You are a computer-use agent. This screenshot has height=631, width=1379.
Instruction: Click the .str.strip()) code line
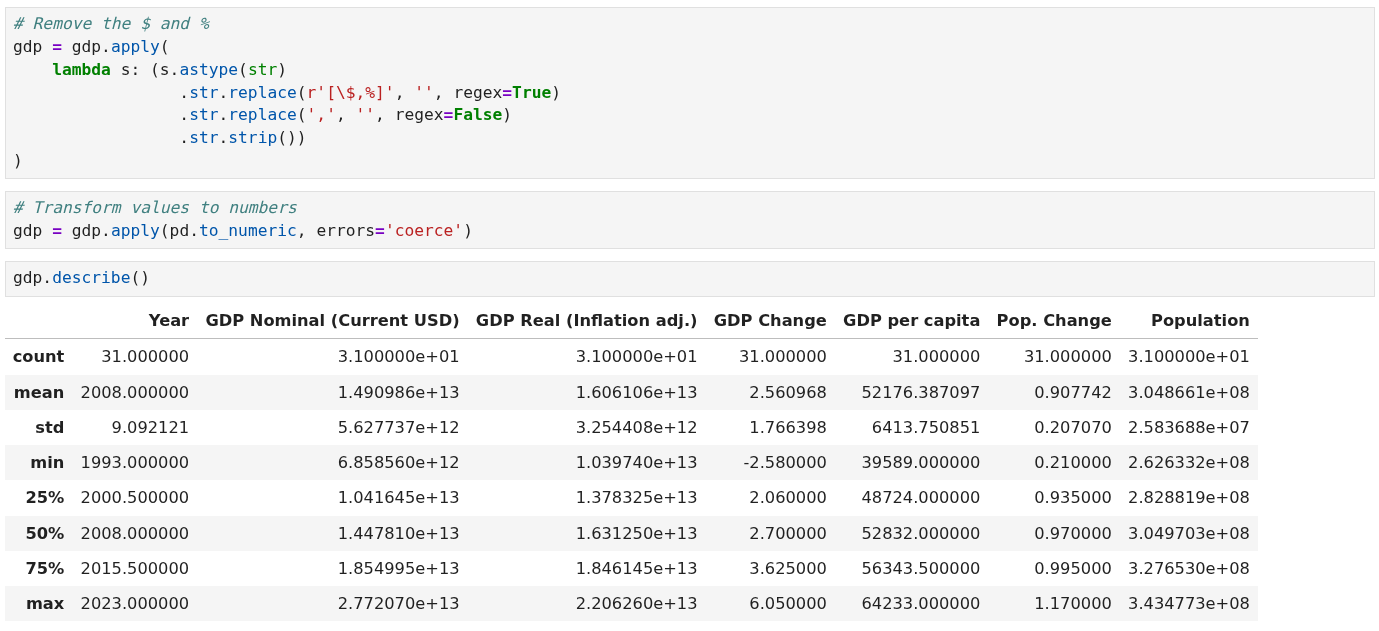click(x=243, y=137)
